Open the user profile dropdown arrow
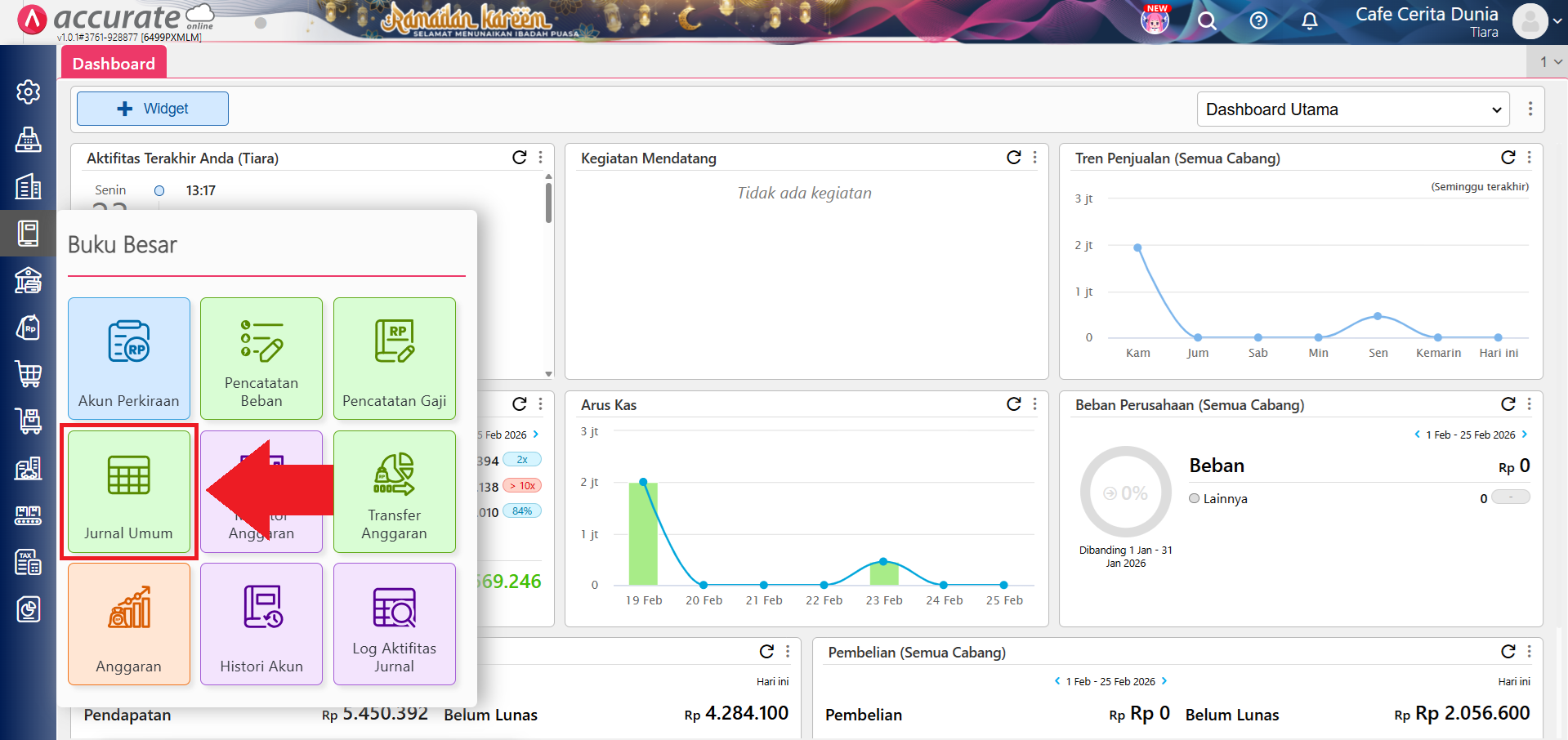Screen dimensions: 1568x740 [x=1557, y=22]
